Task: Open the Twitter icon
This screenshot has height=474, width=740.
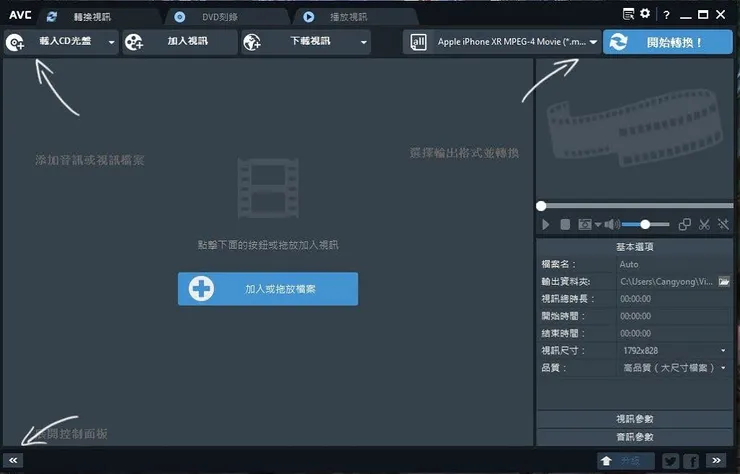Action: (670, 461)
